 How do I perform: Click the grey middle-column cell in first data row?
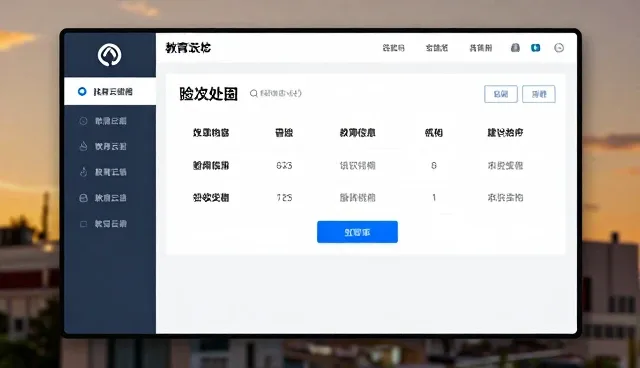[358, 166]
